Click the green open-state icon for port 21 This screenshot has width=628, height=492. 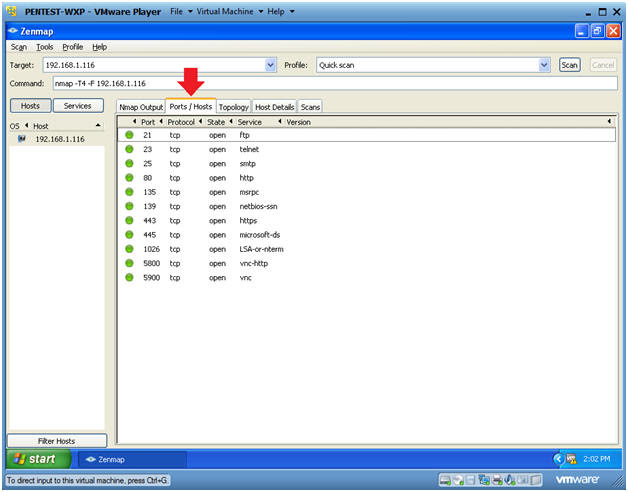(x=129, y=135)
